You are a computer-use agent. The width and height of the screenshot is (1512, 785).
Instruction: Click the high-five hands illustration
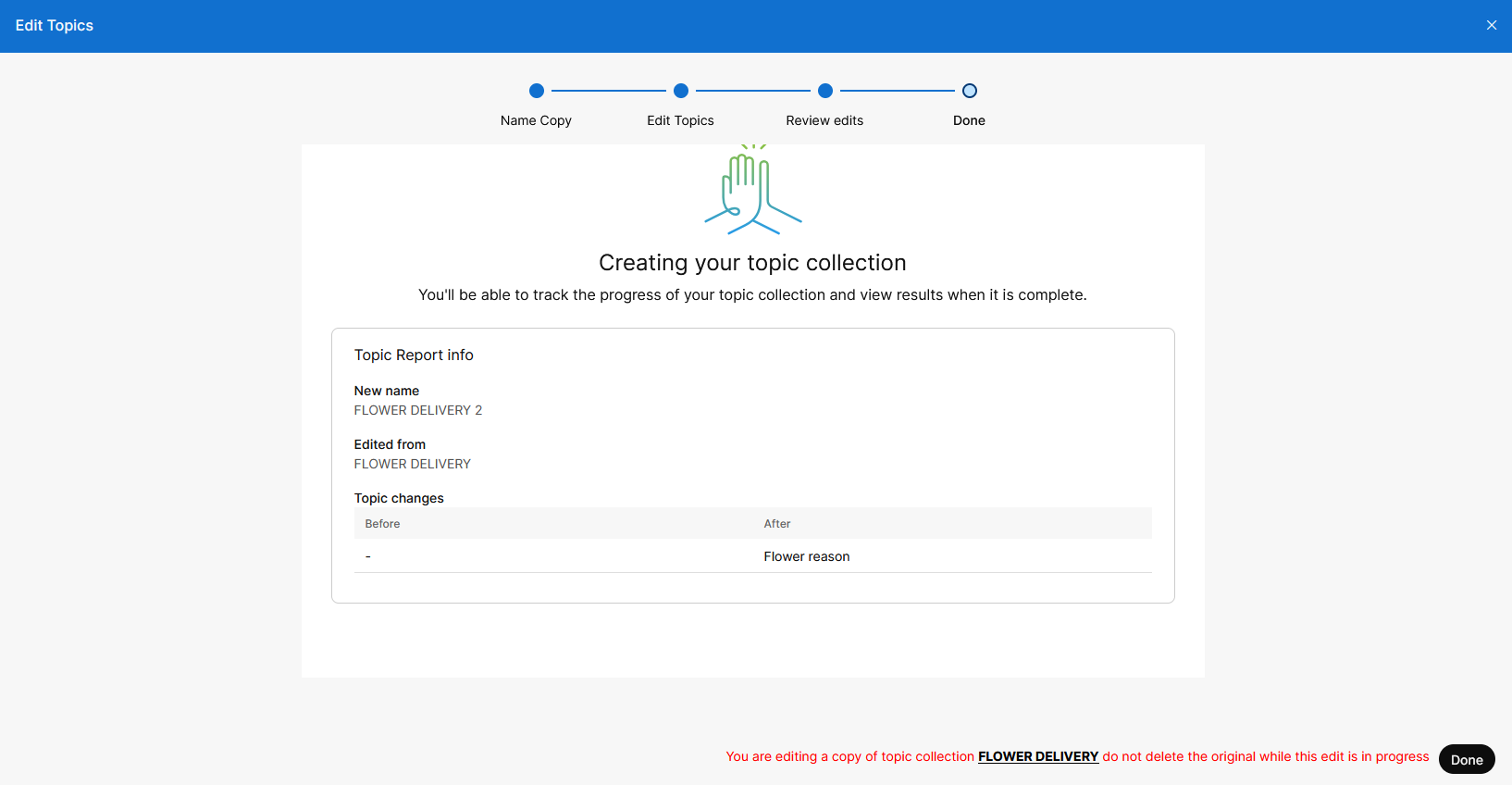click(x=752, y=191)
